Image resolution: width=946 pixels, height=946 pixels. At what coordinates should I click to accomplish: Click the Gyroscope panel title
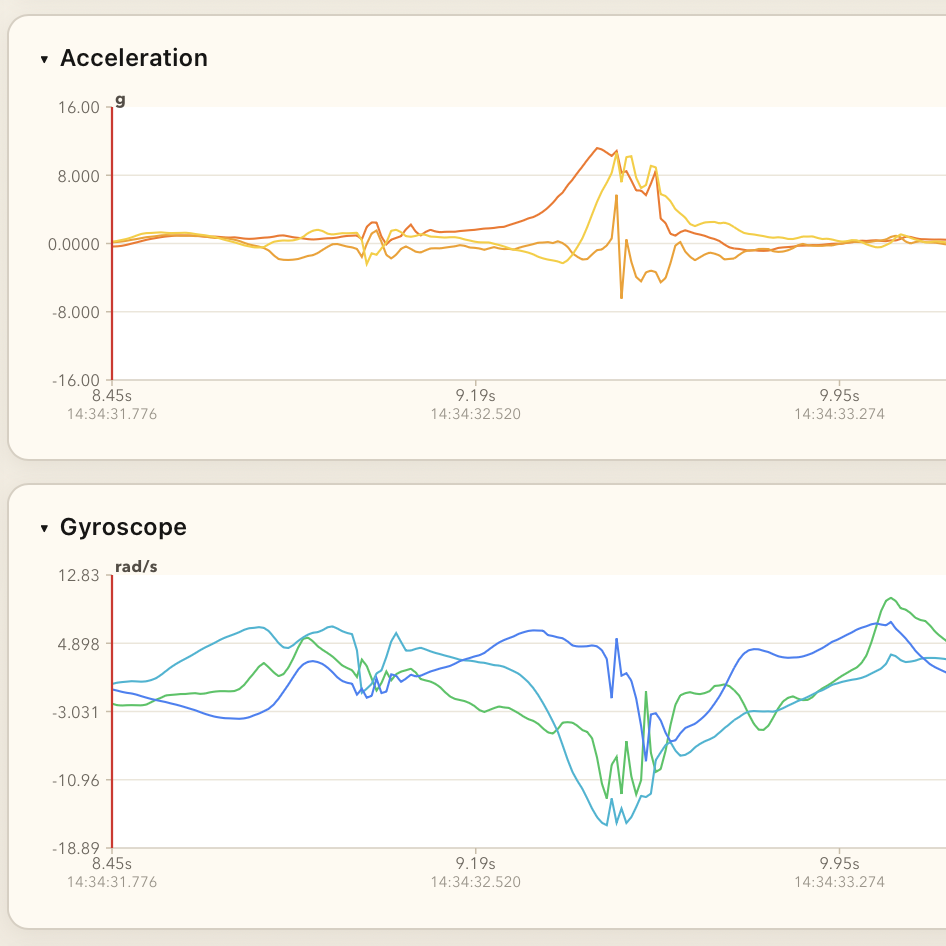tap(124, 527)
